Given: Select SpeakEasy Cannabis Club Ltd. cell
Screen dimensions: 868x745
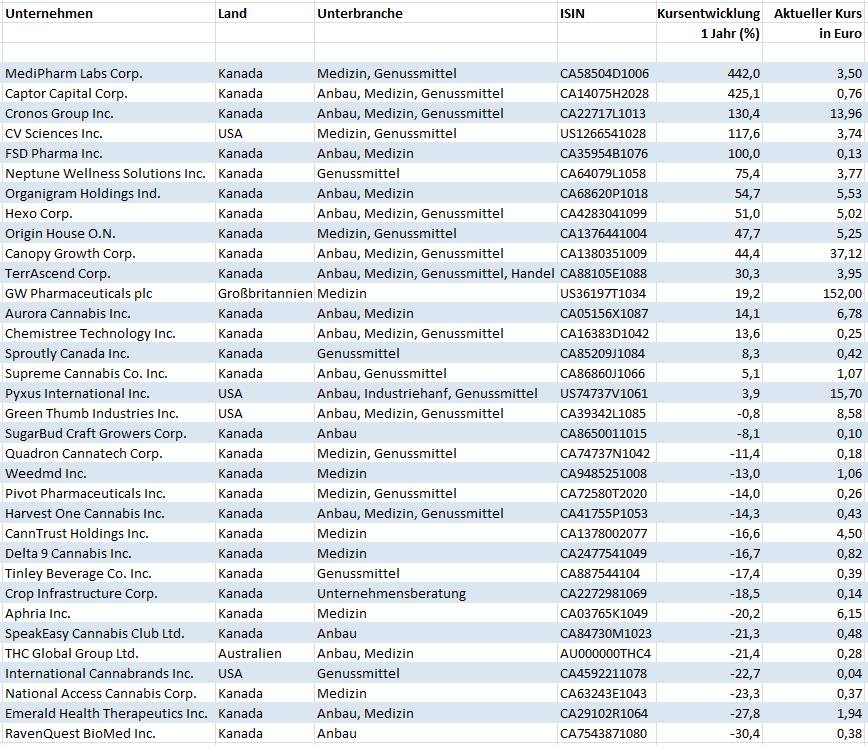Looking at the screenshot, I should [x=108, y=633].
